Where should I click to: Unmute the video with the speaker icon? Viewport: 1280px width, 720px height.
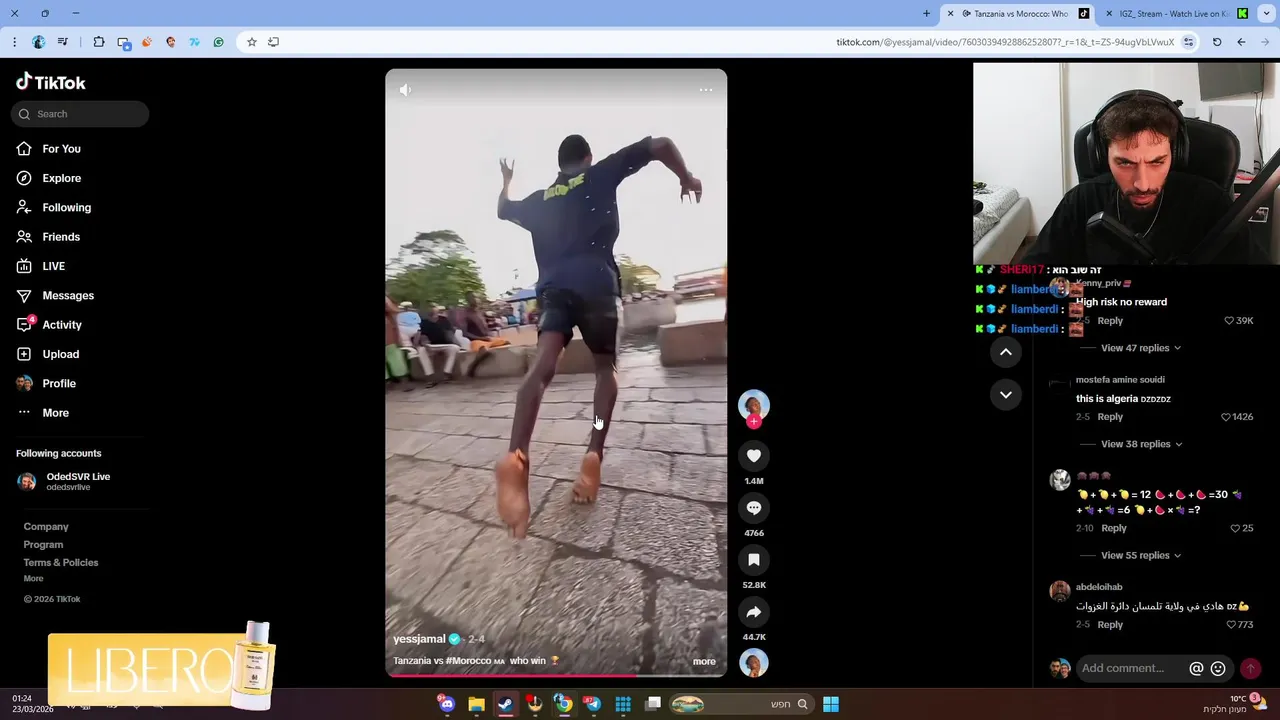405,90
